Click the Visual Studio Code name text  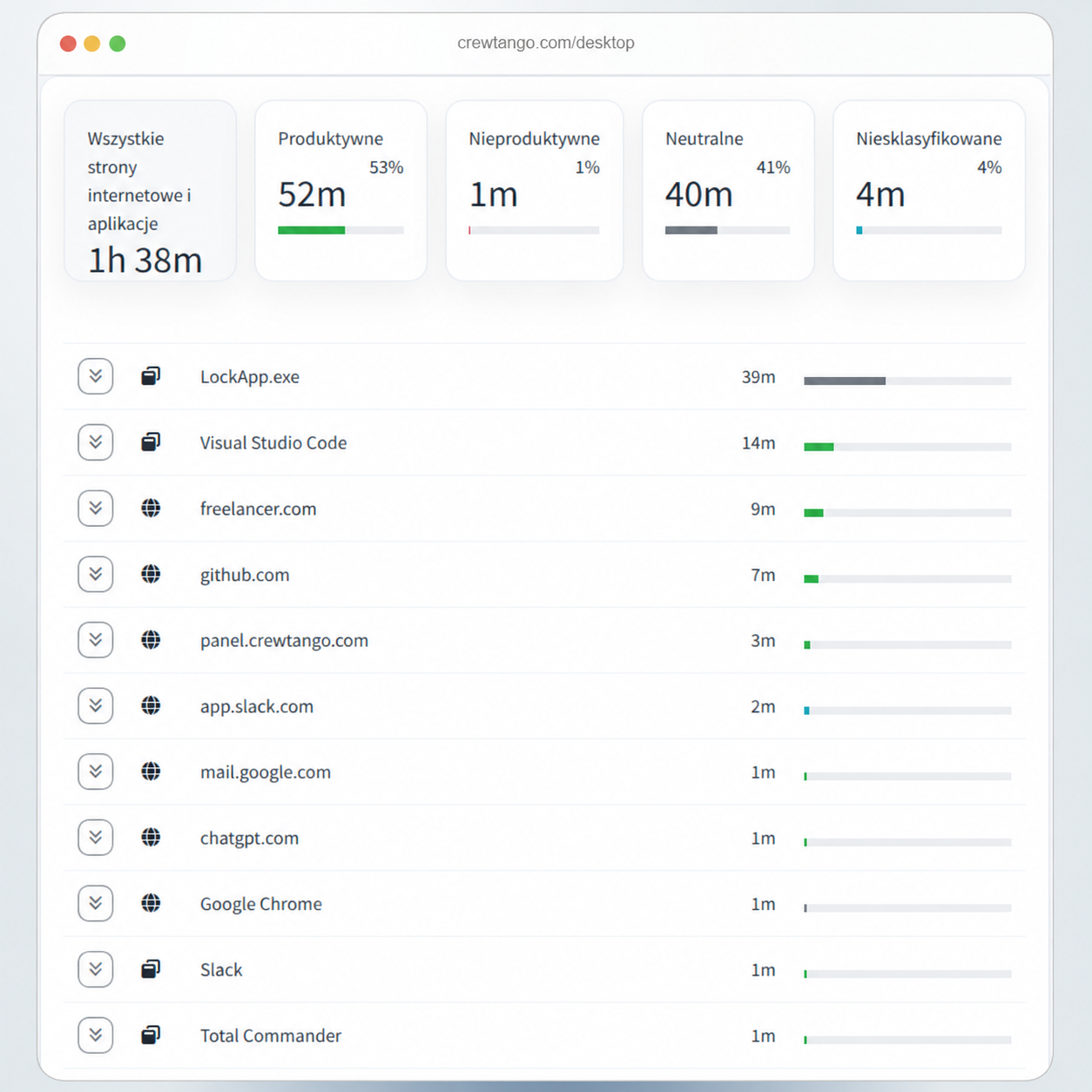click(273, 442)
